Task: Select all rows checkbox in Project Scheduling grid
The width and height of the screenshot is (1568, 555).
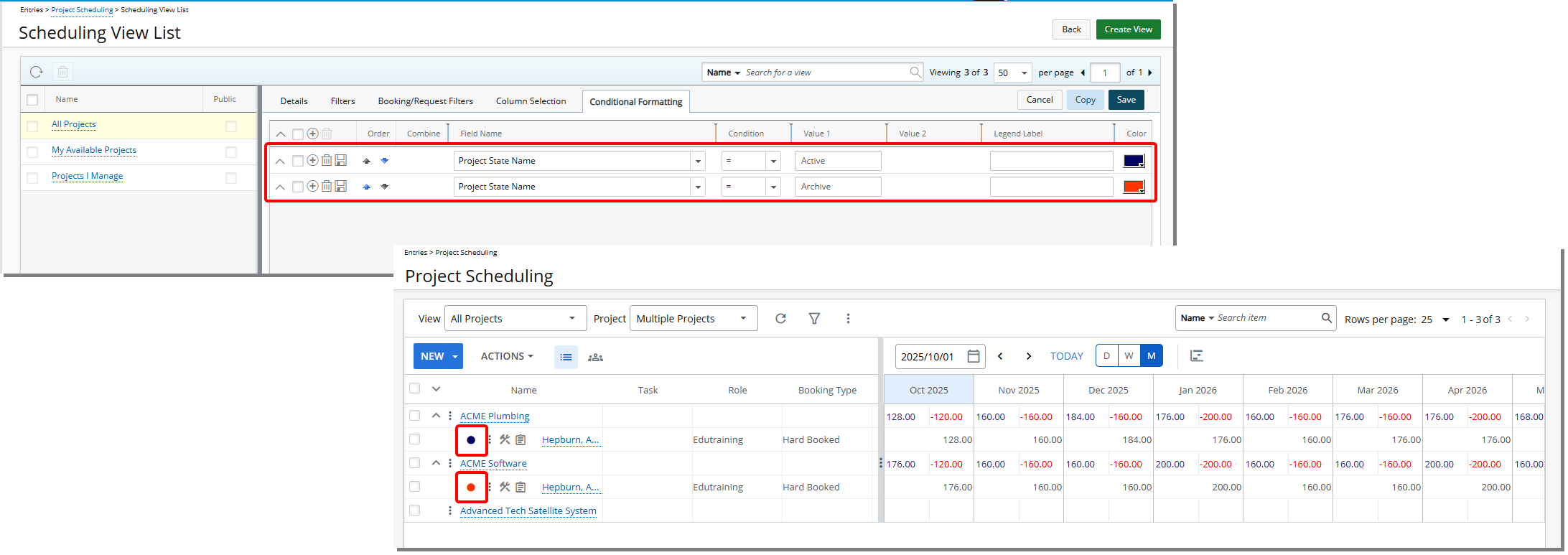Action: pyautogui.click(x=414, y=388)
